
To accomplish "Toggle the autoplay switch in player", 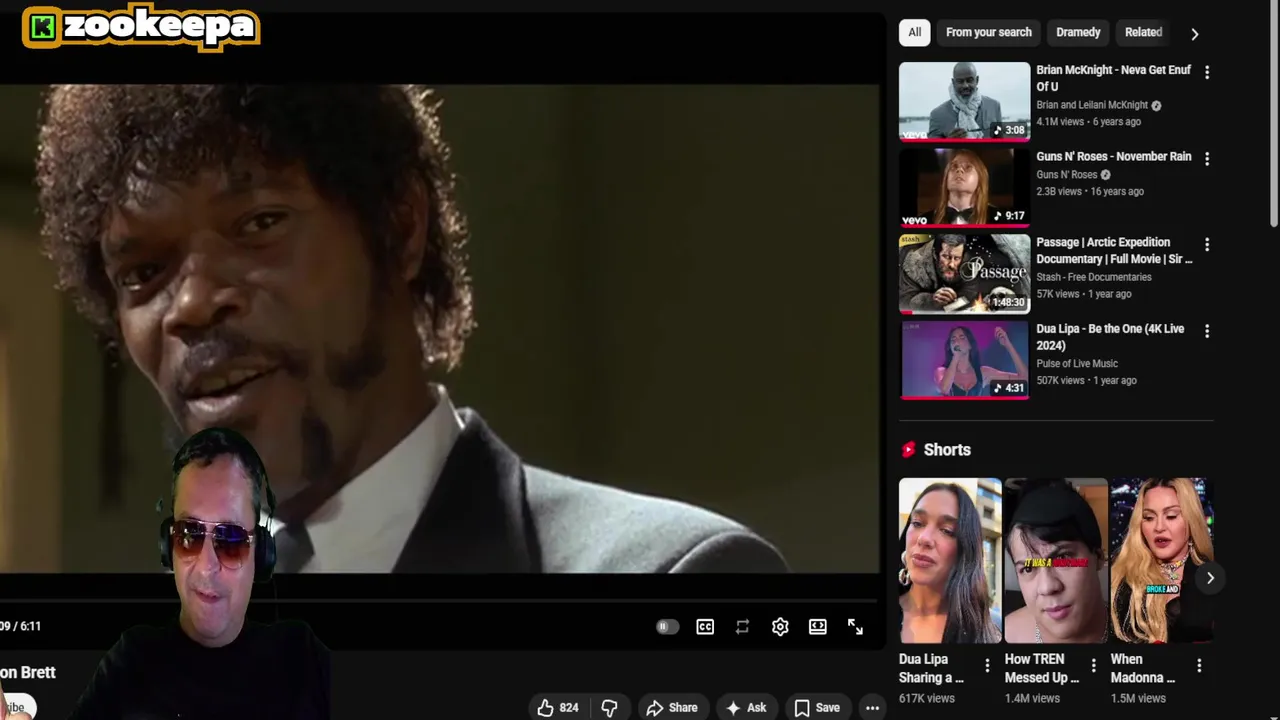I will tap(667, 627).
